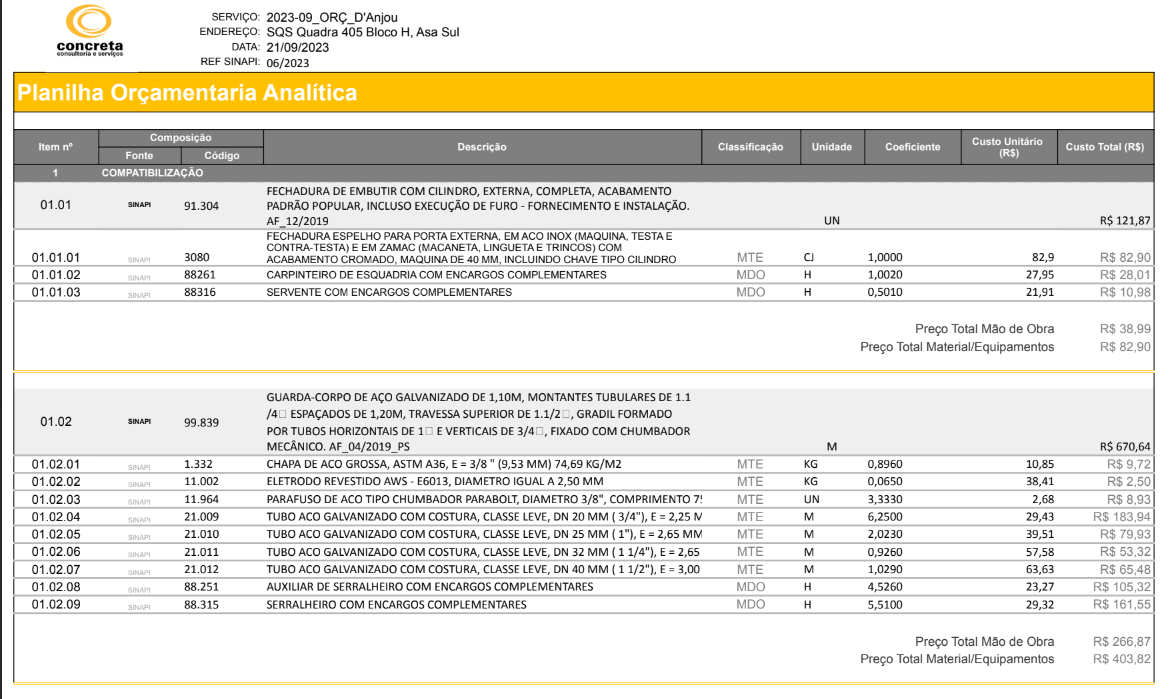
Task: Click labor total R$ 266,87
Action: 1122,642
